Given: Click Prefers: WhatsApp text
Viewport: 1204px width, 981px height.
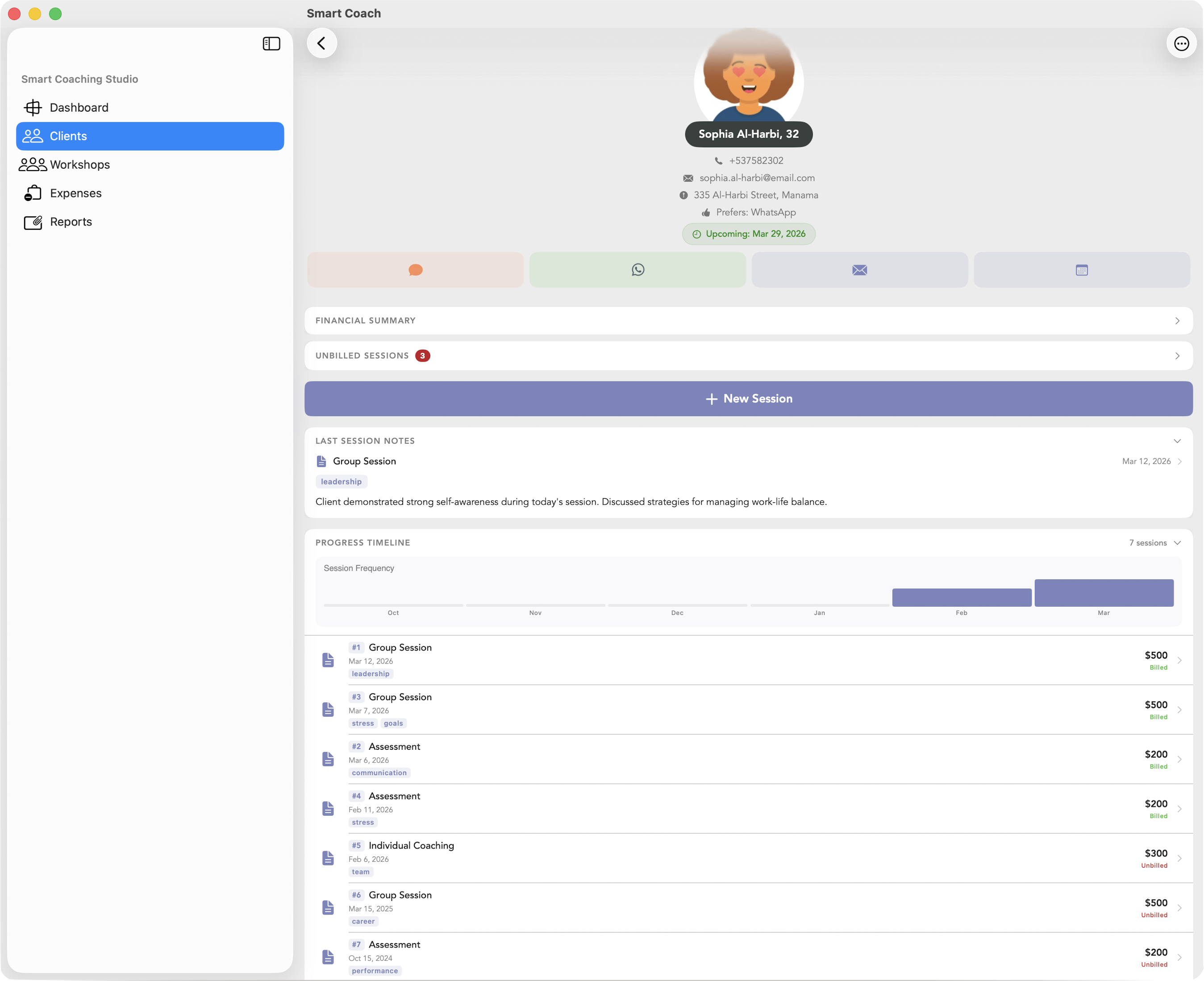Looking at the screenshot, I should tap(756, 213).
